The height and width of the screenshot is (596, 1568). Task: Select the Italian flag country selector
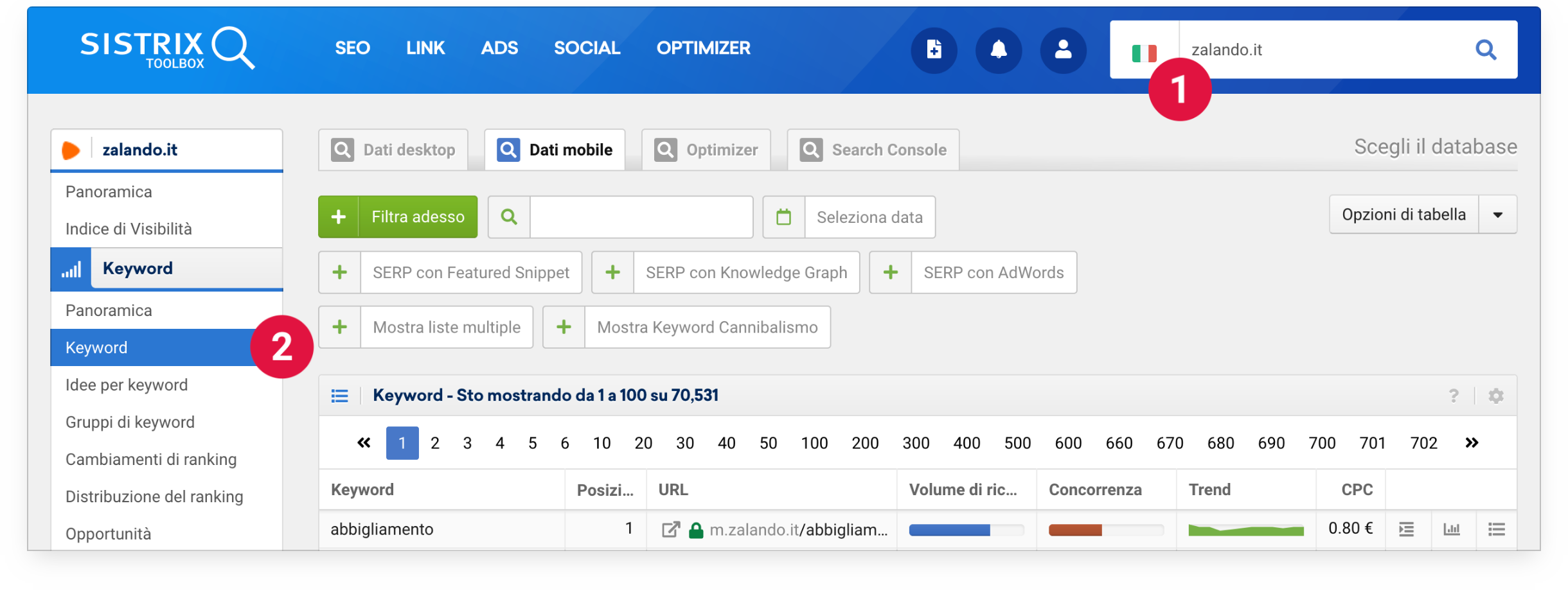1144,52
